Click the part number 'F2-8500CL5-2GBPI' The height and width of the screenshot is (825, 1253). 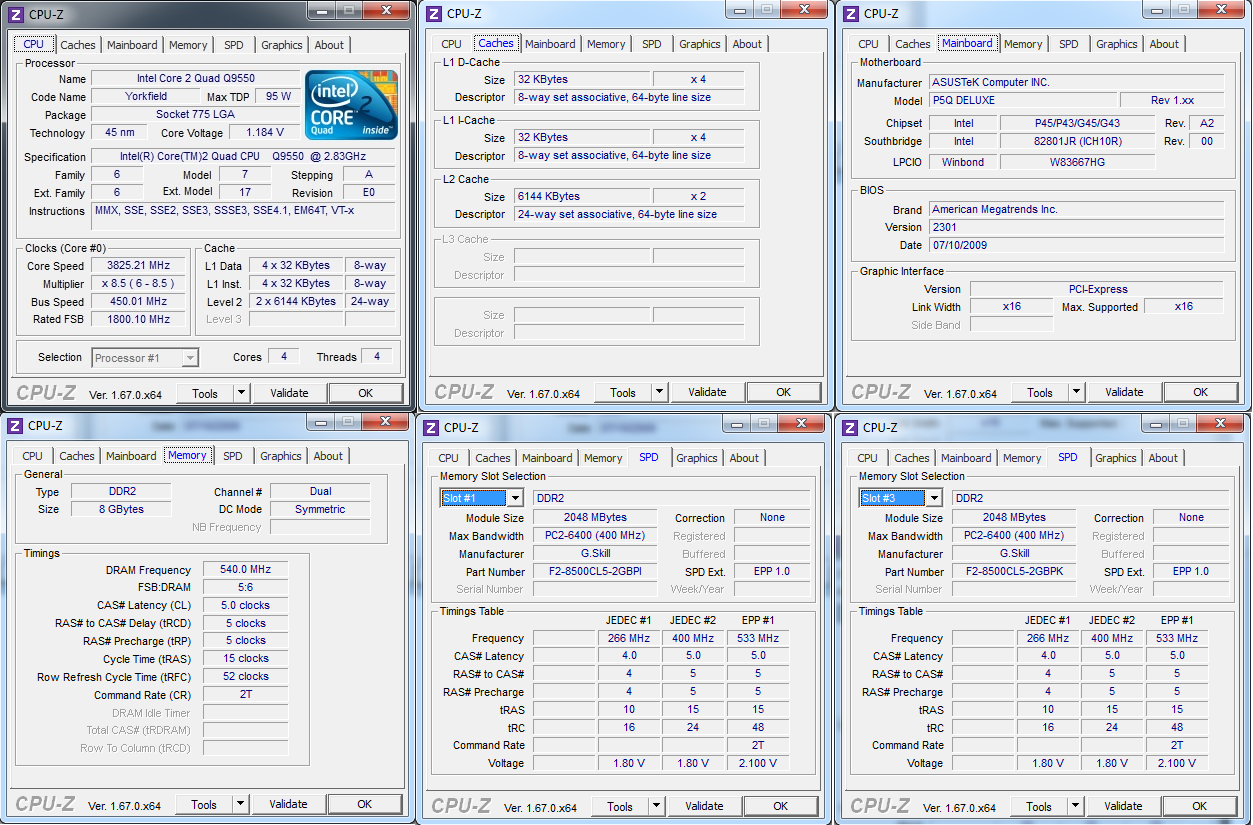coord(594,572)
